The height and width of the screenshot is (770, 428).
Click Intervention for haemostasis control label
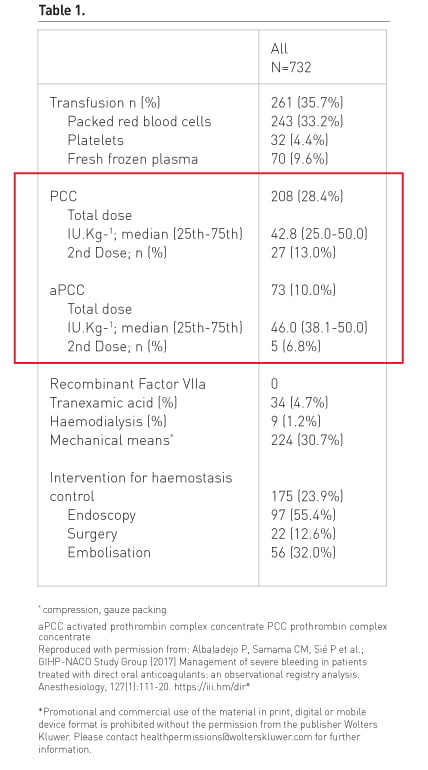tap(141, 487)
